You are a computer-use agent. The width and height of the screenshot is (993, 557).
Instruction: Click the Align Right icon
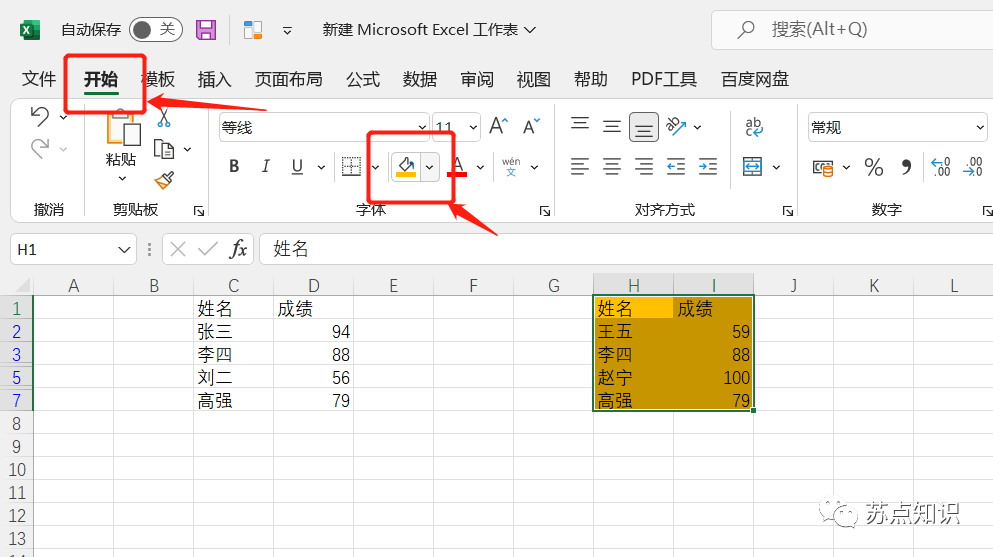pos(643,167)
